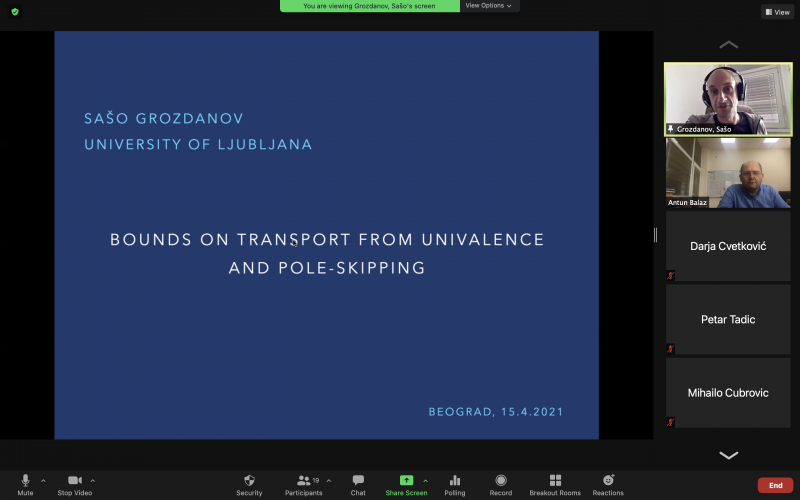800x500 pixels.
Task: Stop Video camera toggle
Action: (x=74, y=481)
